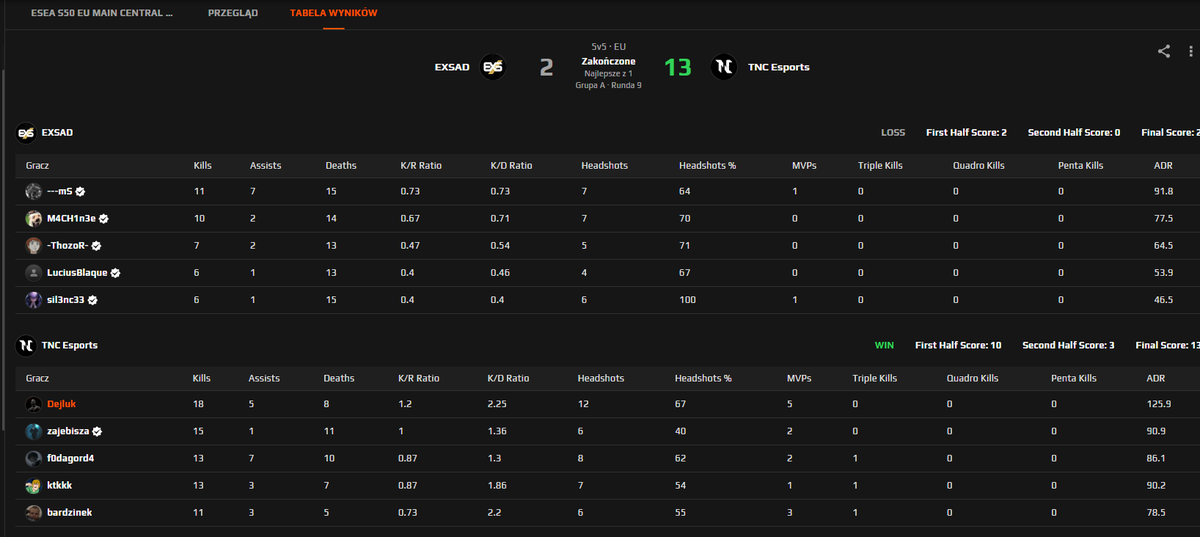Open player profile LuciusBlaque
This screenshot has height=537, width=1200.
coord(77,272)
